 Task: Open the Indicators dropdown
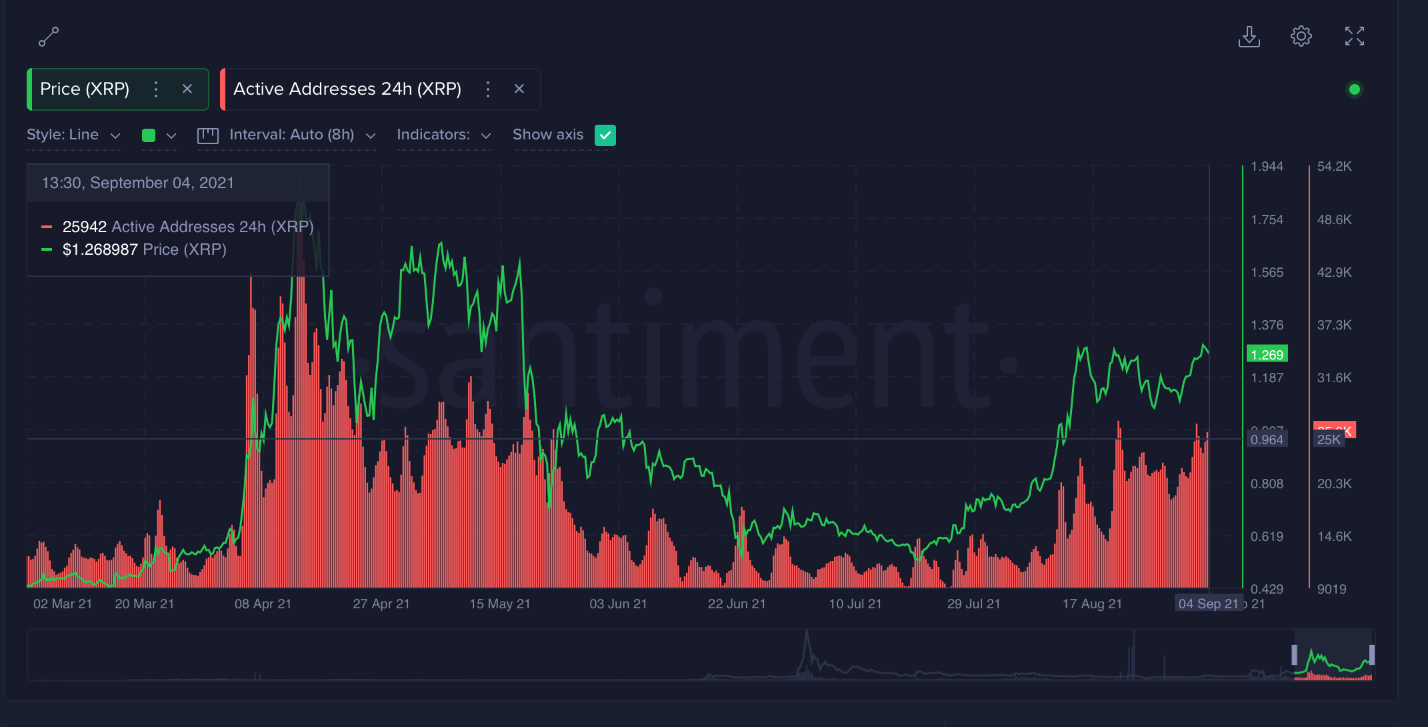(x=444, y=134)
